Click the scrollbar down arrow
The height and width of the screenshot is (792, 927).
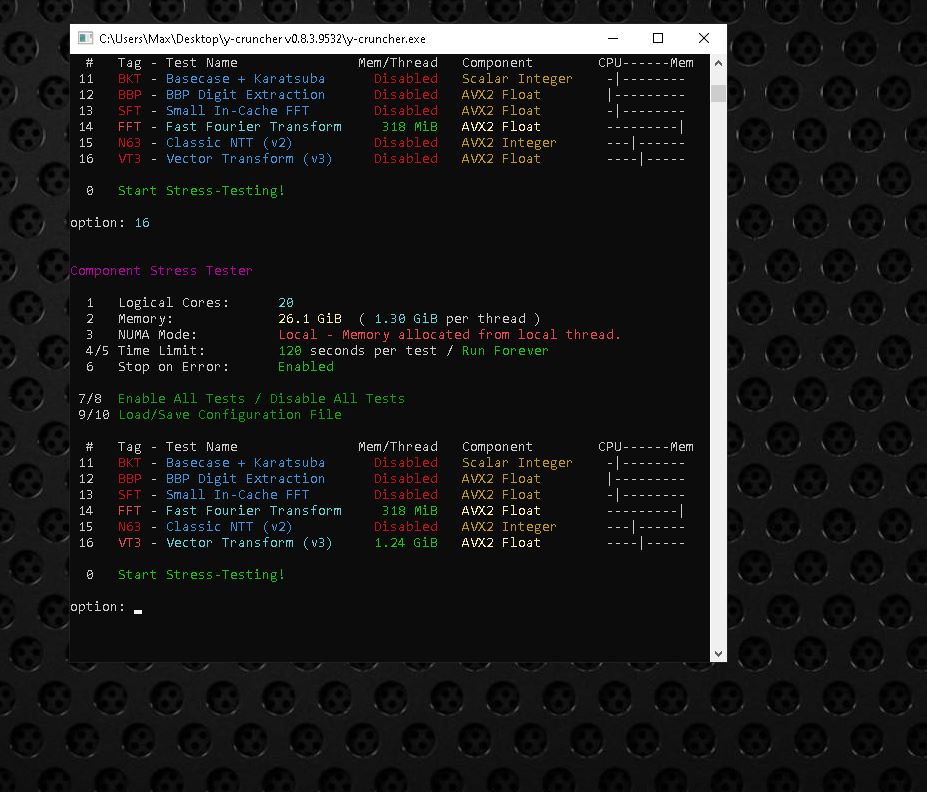718,654
